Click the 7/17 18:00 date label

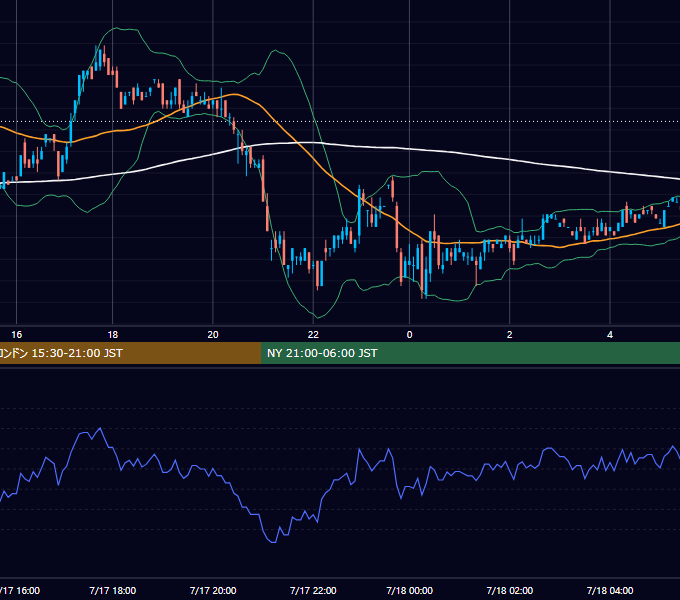point(112,590)
